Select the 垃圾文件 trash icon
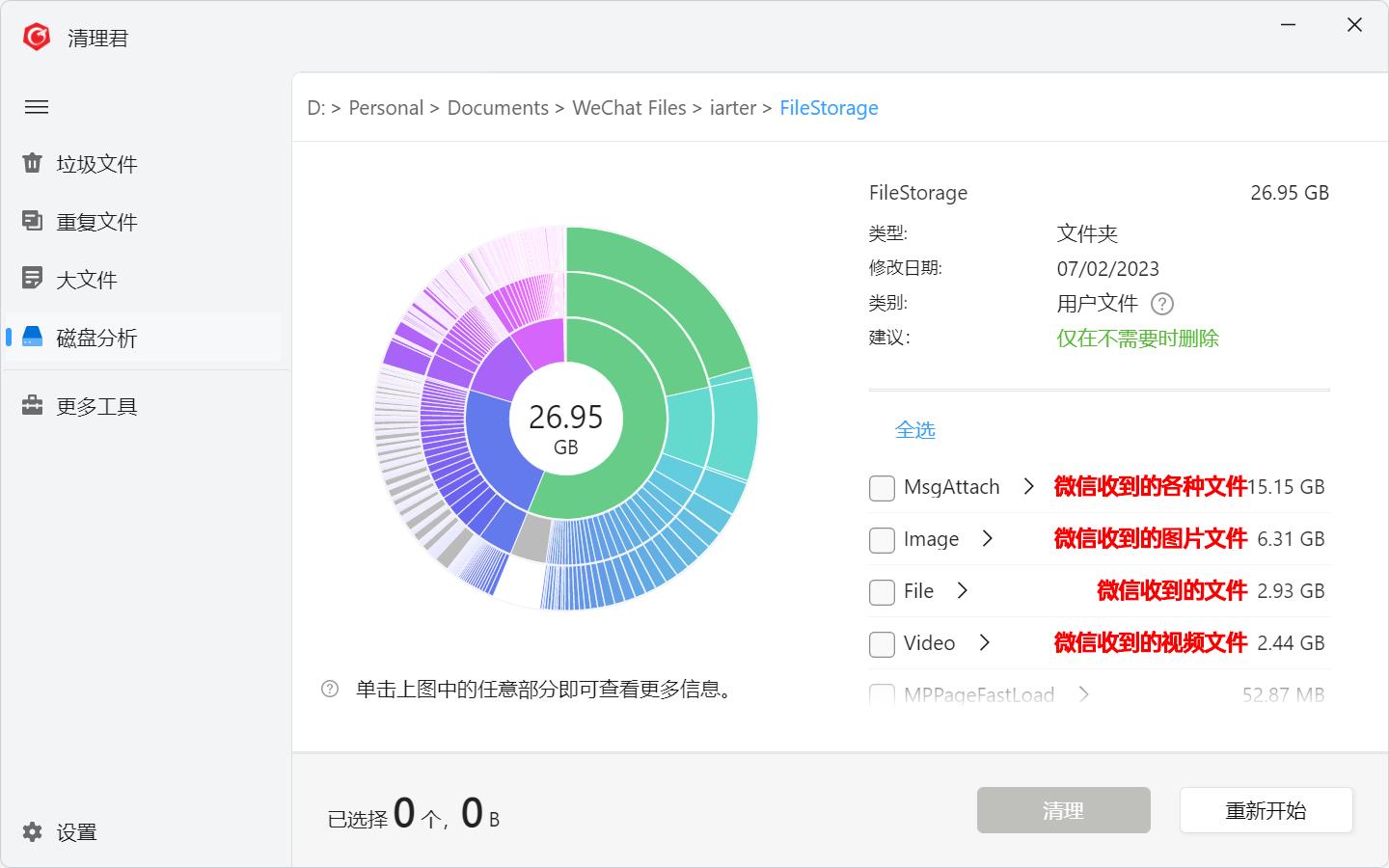 coord(32,164)
